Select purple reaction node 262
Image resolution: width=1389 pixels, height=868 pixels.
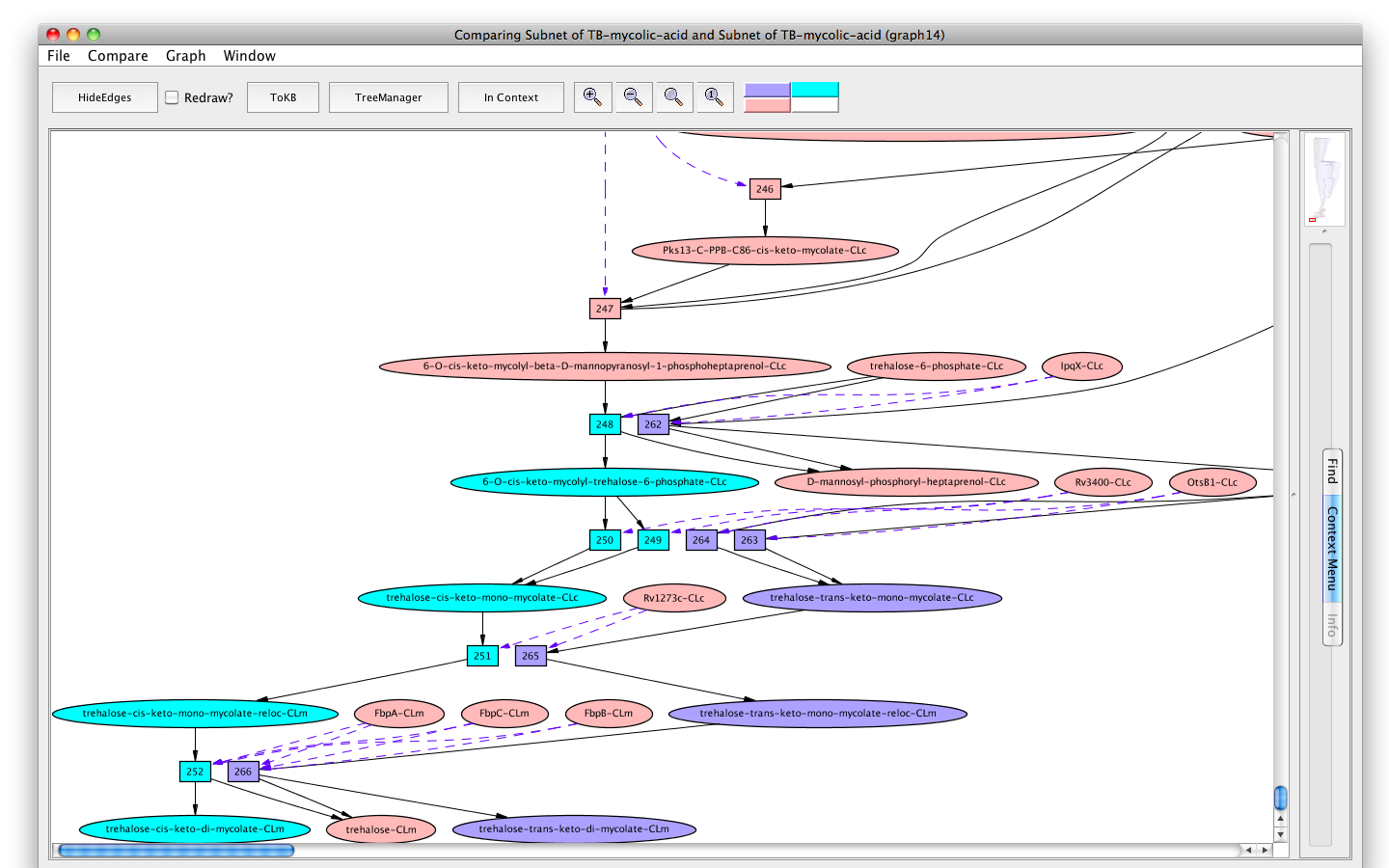click(x=653, y=424)
